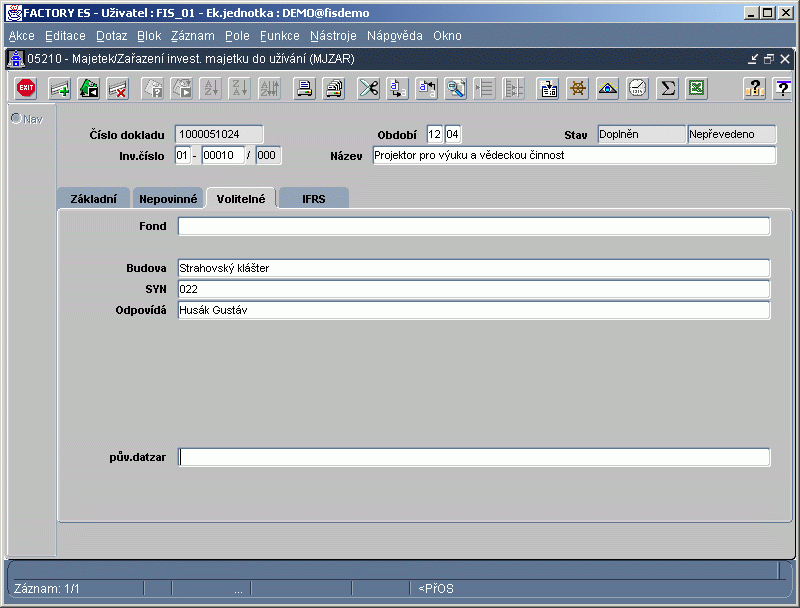Screen dimensions: 800x608
Task: Click the custom sort A/Z bars icon
Action: click(270, 88)
